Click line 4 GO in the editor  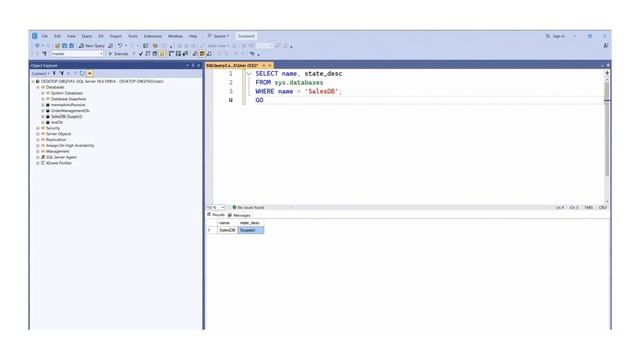click(x=260, y=100)
